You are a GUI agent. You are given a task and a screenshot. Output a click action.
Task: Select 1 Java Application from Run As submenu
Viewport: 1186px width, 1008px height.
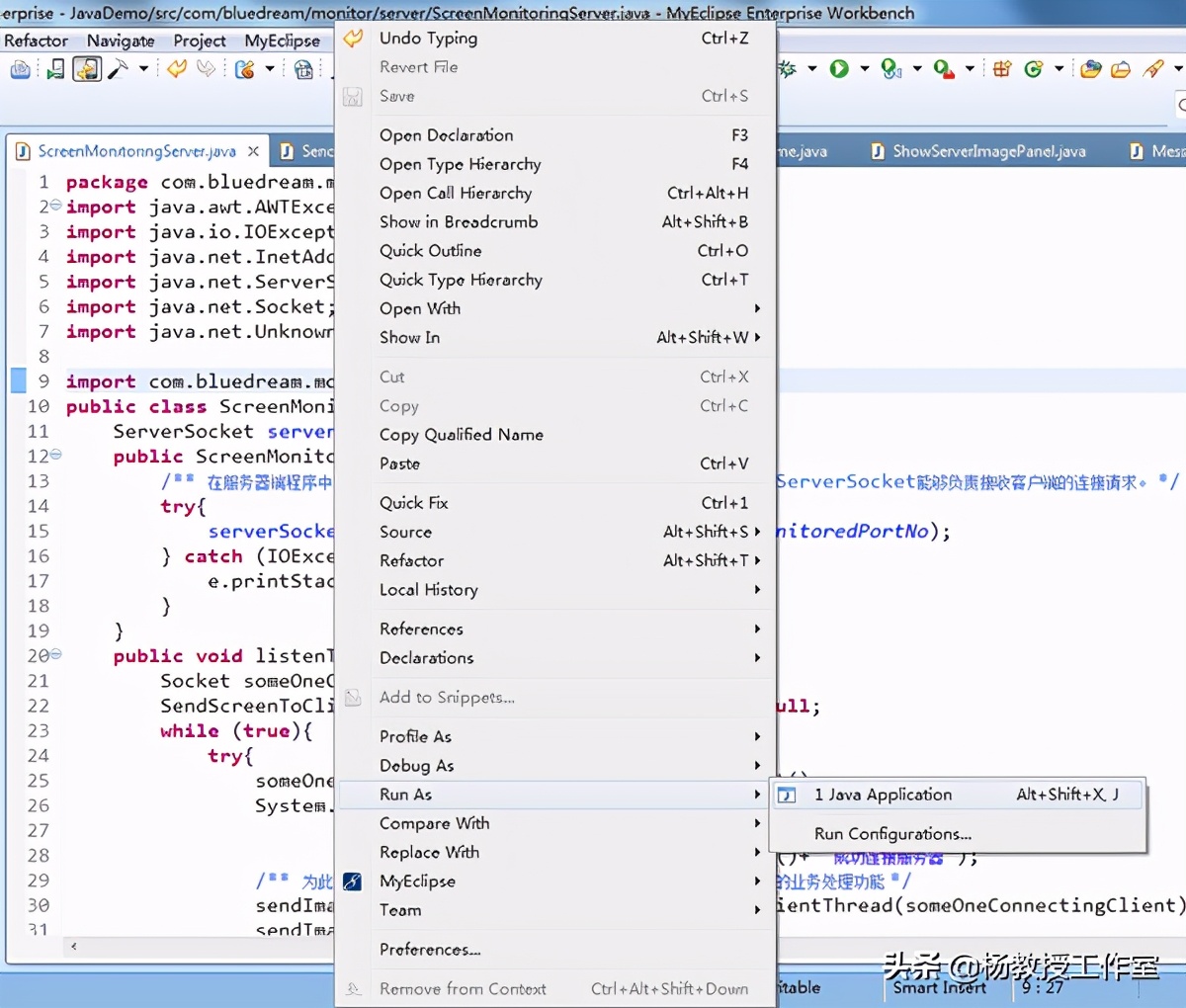(x=883, y=795)
